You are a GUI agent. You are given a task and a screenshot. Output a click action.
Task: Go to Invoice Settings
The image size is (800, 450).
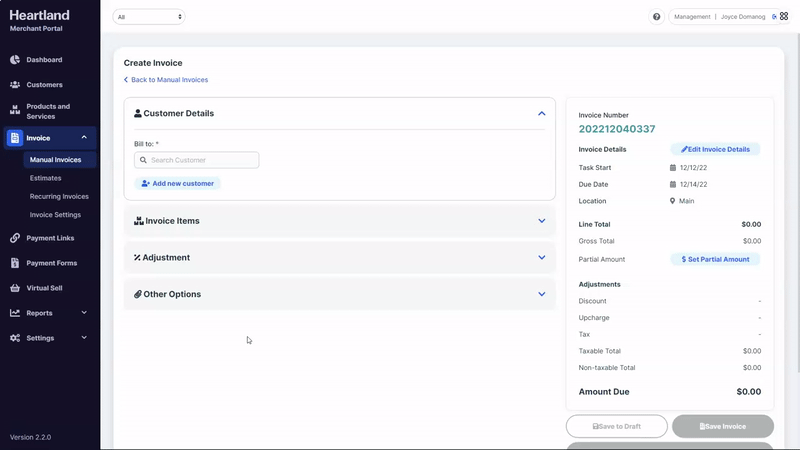(x=55, y=215)
